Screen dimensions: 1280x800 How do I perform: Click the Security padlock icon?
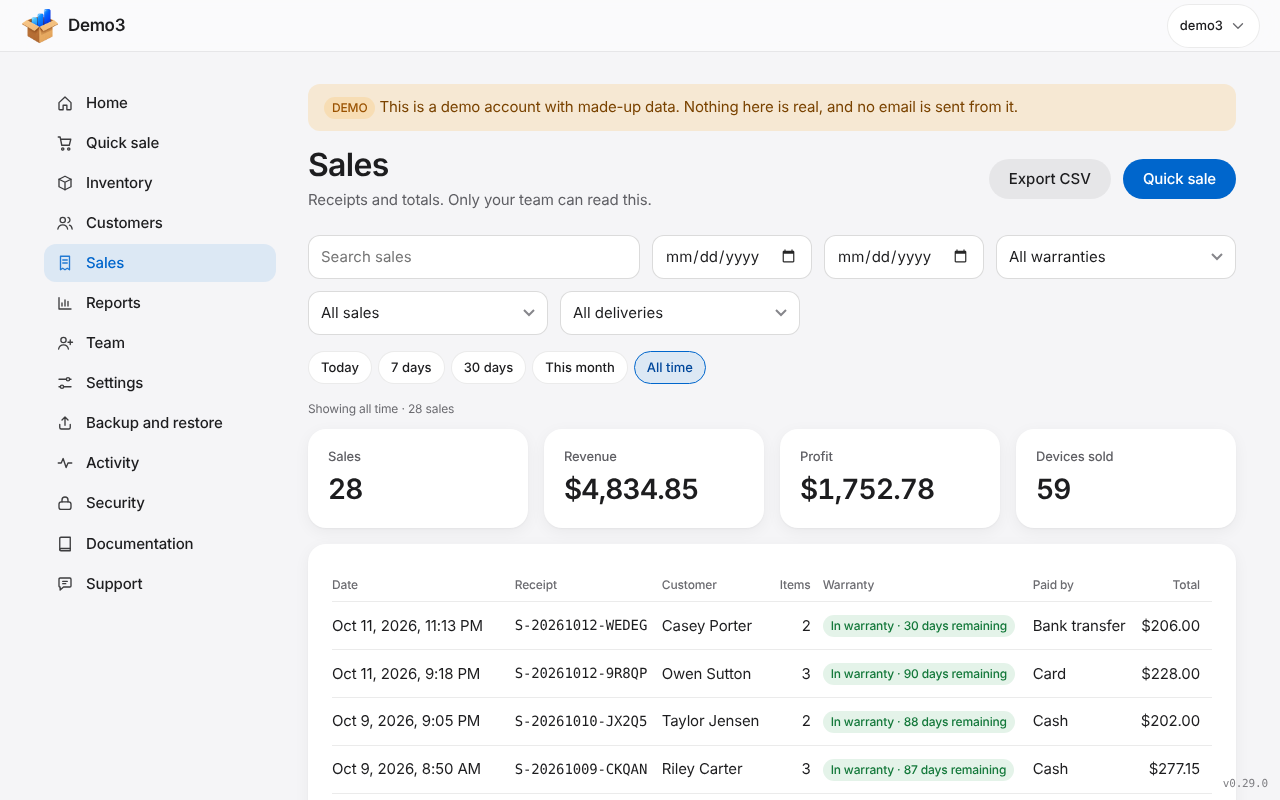click(x=65, y=503)
